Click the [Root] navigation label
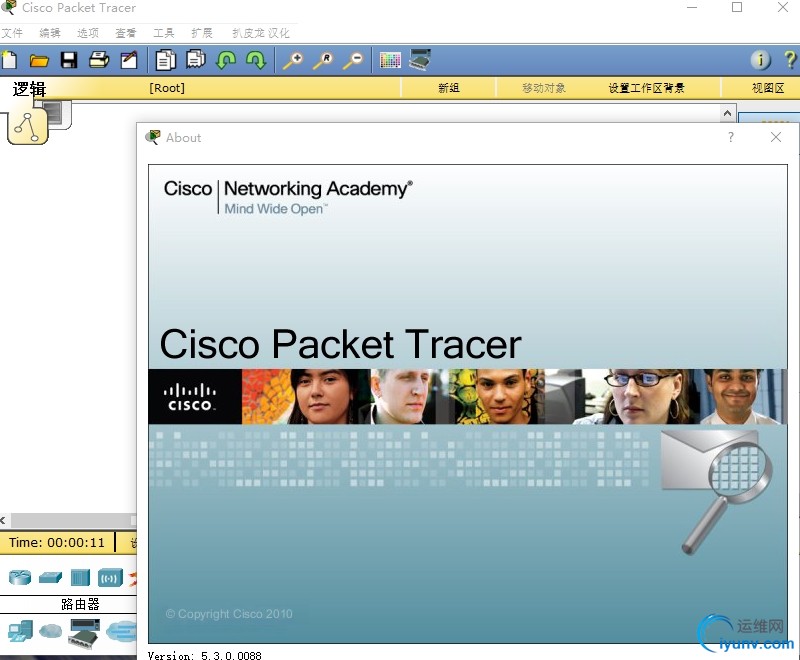800x660 pixels. [x=167, y=88]
